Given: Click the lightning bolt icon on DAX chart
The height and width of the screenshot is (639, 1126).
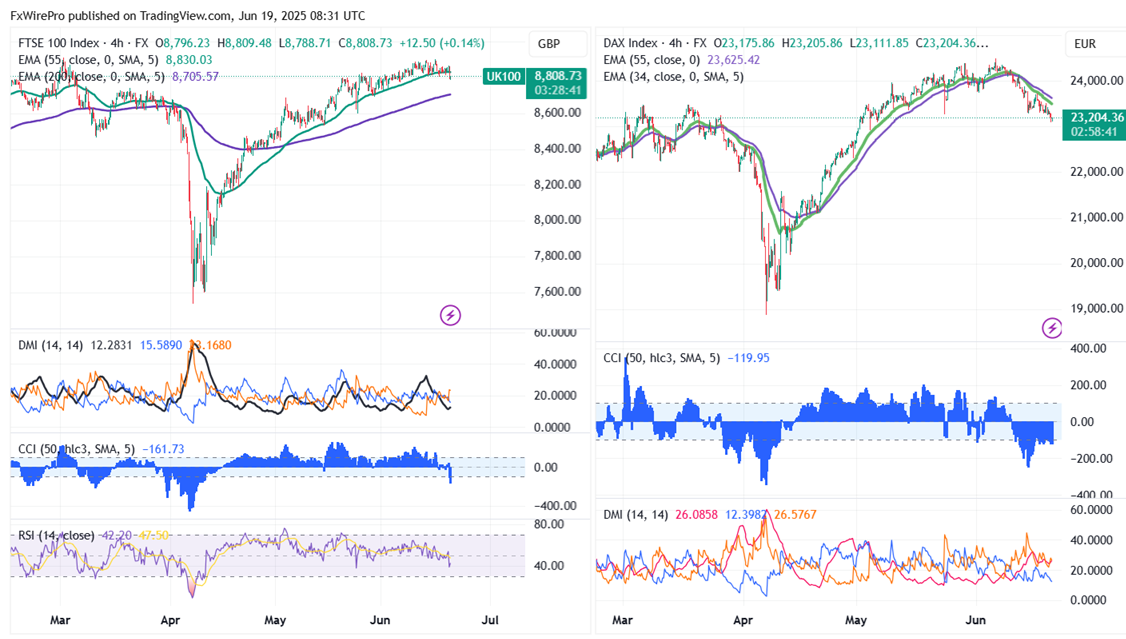Looking at the screenshot, I should click(x=1052, y=328).
